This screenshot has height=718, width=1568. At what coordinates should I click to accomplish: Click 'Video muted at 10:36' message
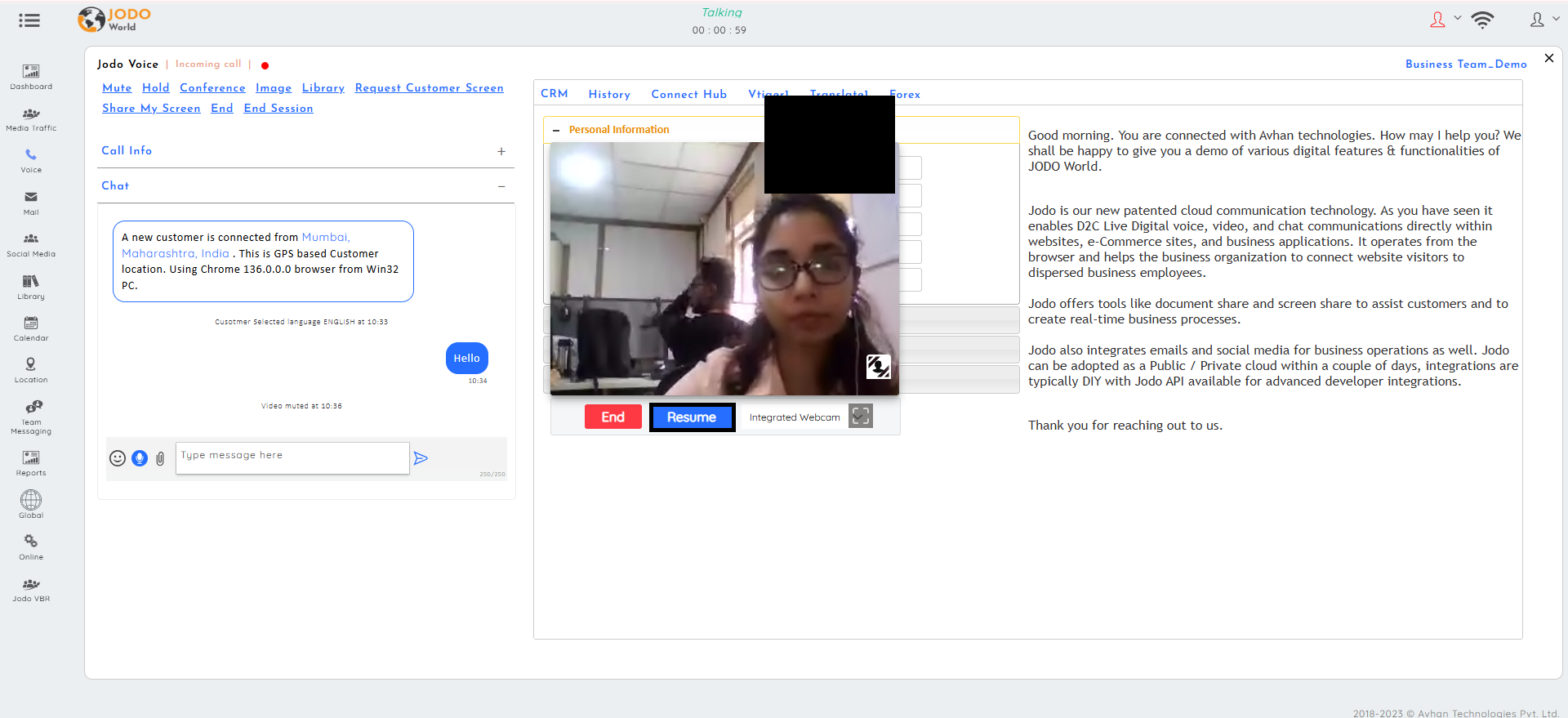(301, 406)
